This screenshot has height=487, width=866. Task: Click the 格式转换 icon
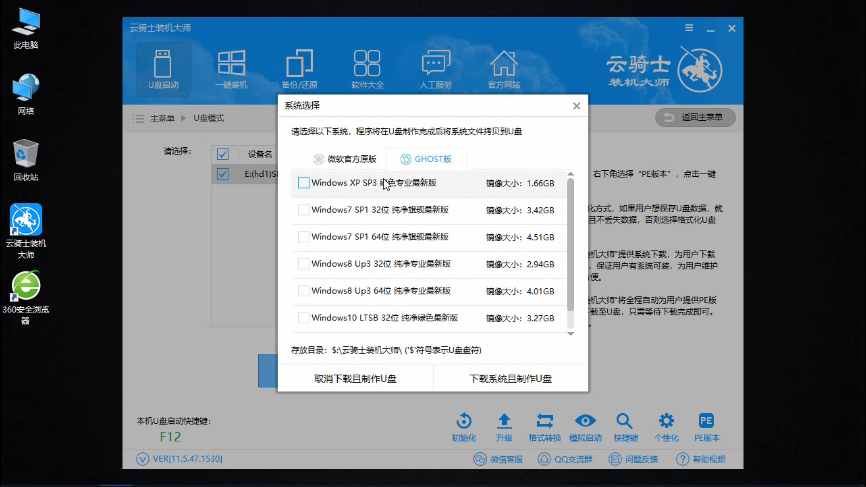pyautogui.click(x=545, y=427)
